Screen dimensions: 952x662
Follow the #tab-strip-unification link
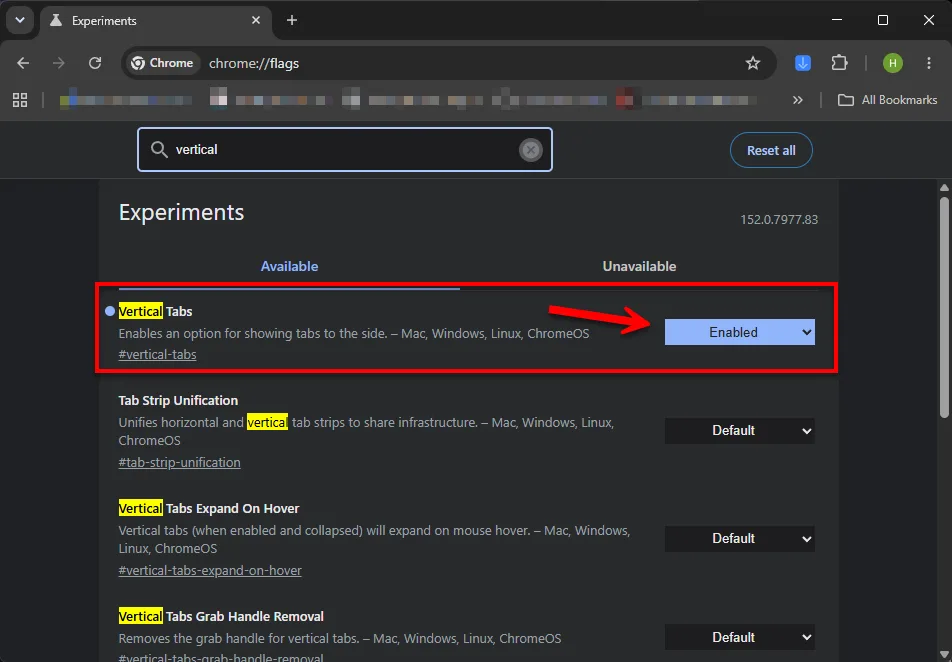tap(179, 463)
